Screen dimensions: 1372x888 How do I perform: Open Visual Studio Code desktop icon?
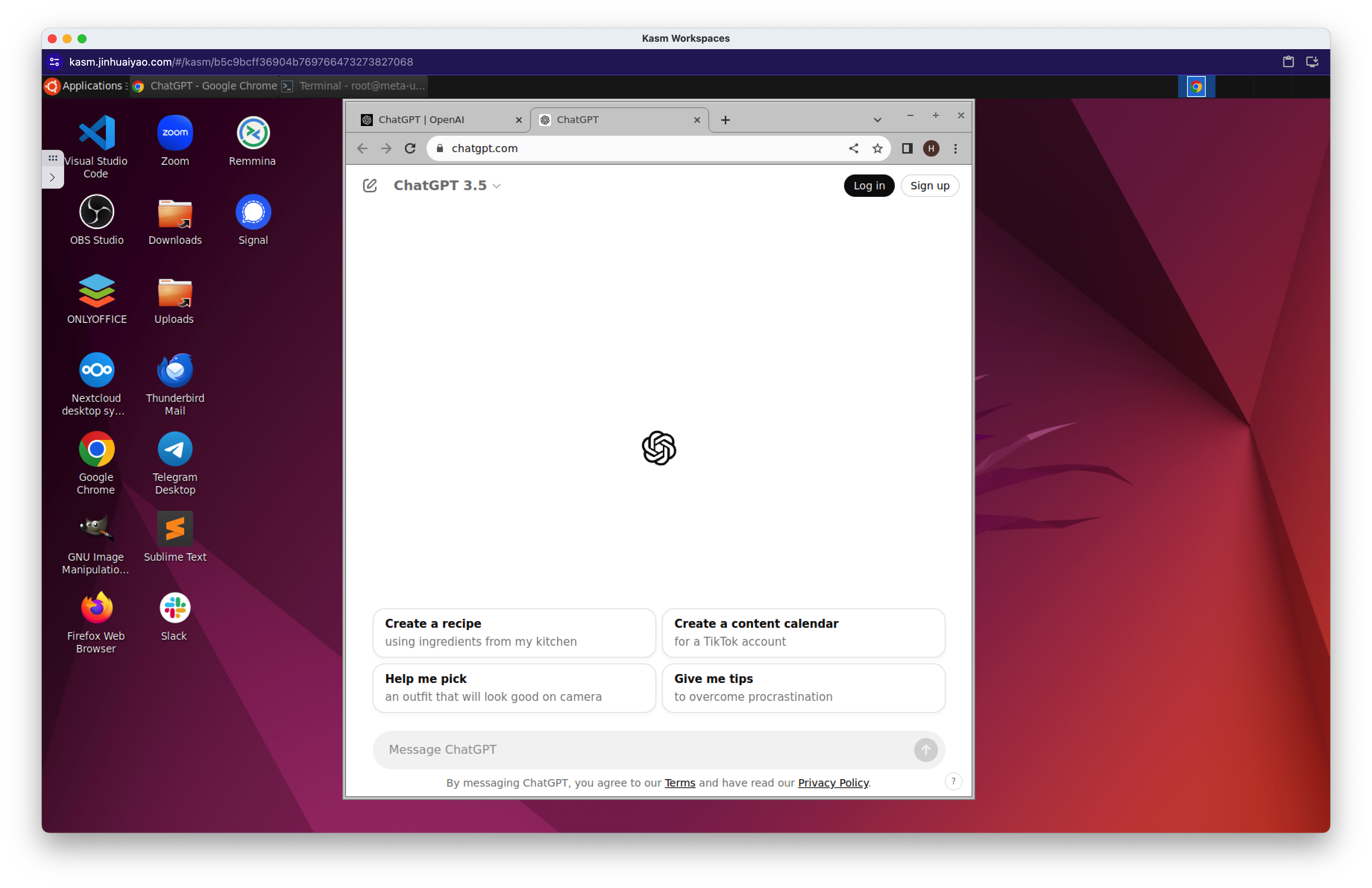click(96, 147)
